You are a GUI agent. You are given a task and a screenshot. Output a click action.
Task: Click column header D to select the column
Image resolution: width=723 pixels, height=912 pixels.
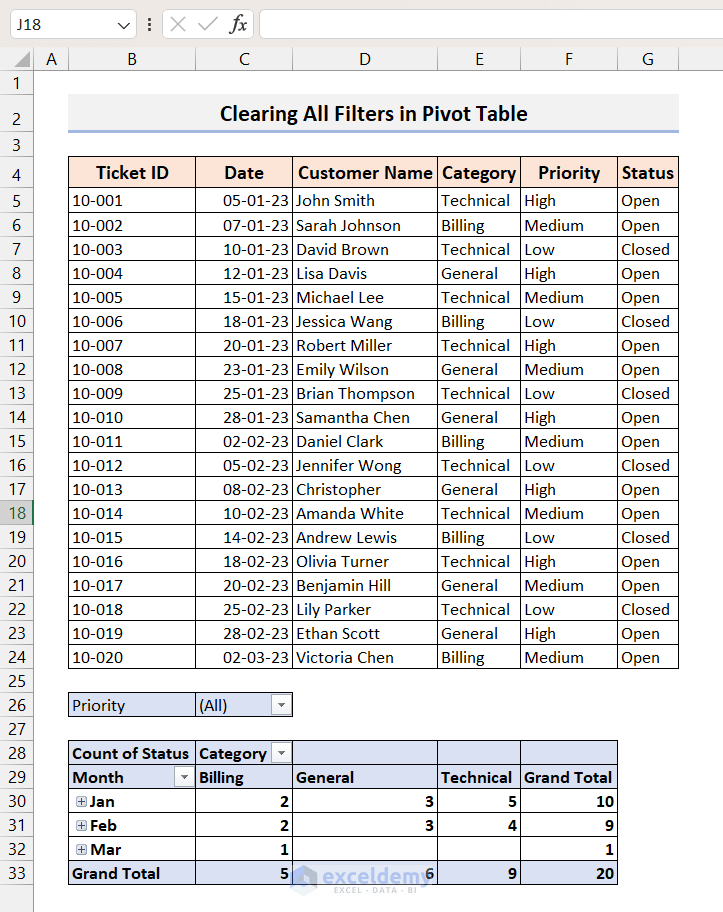tap(364, 58)
